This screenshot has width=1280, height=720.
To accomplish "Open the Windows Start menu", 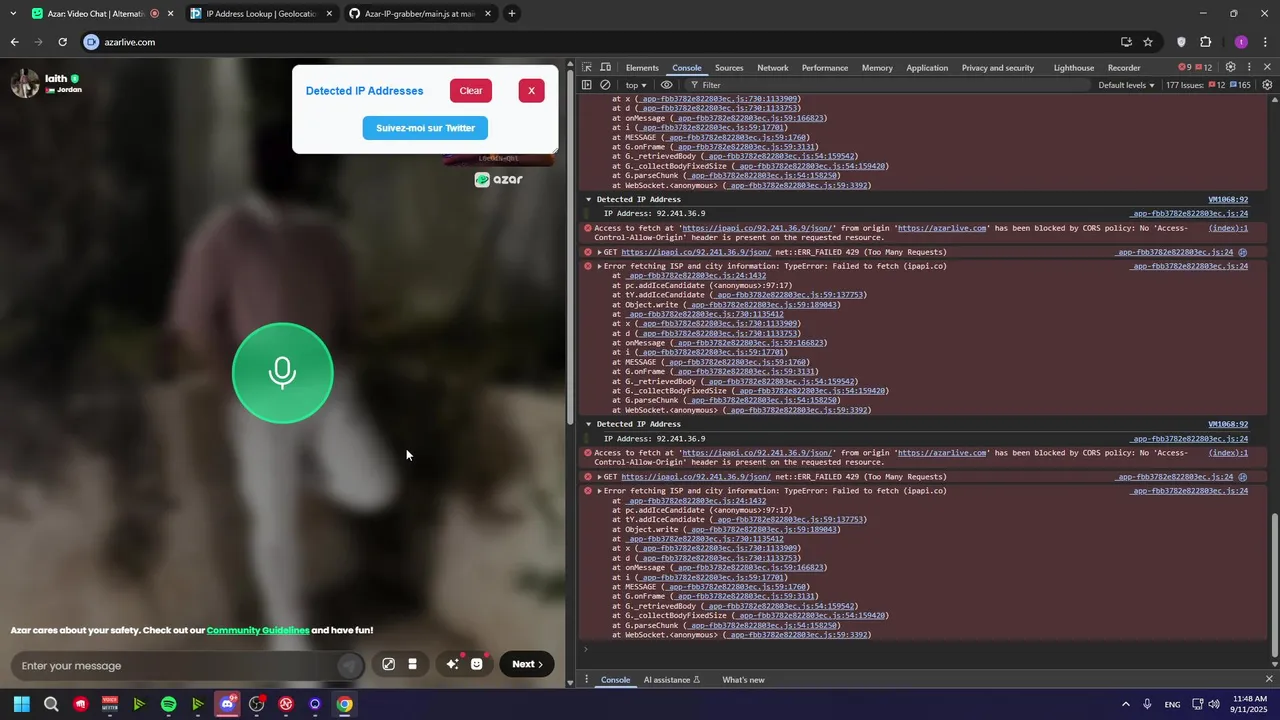I will click(22, 704).
